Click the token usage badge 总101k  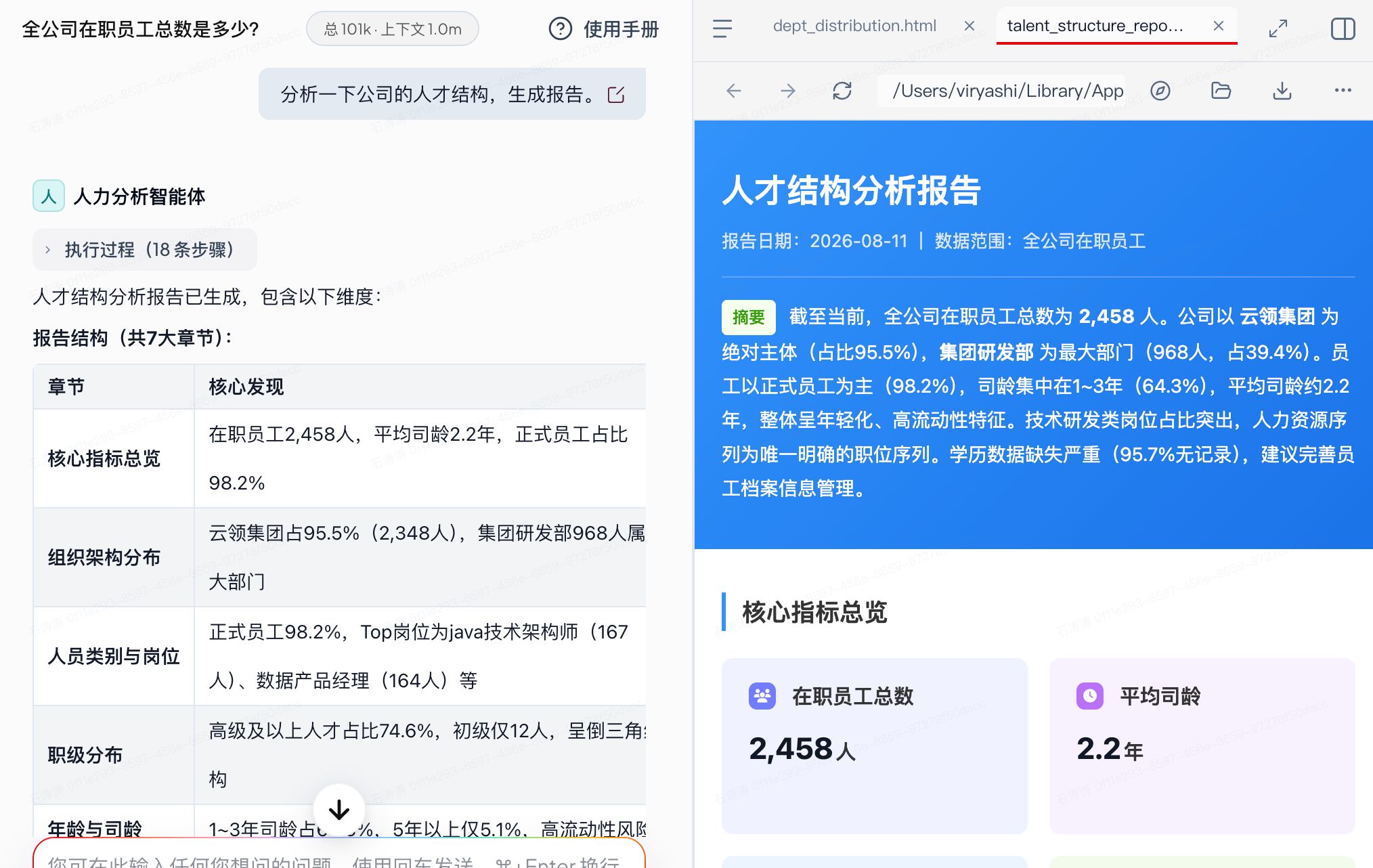point(393,29)
